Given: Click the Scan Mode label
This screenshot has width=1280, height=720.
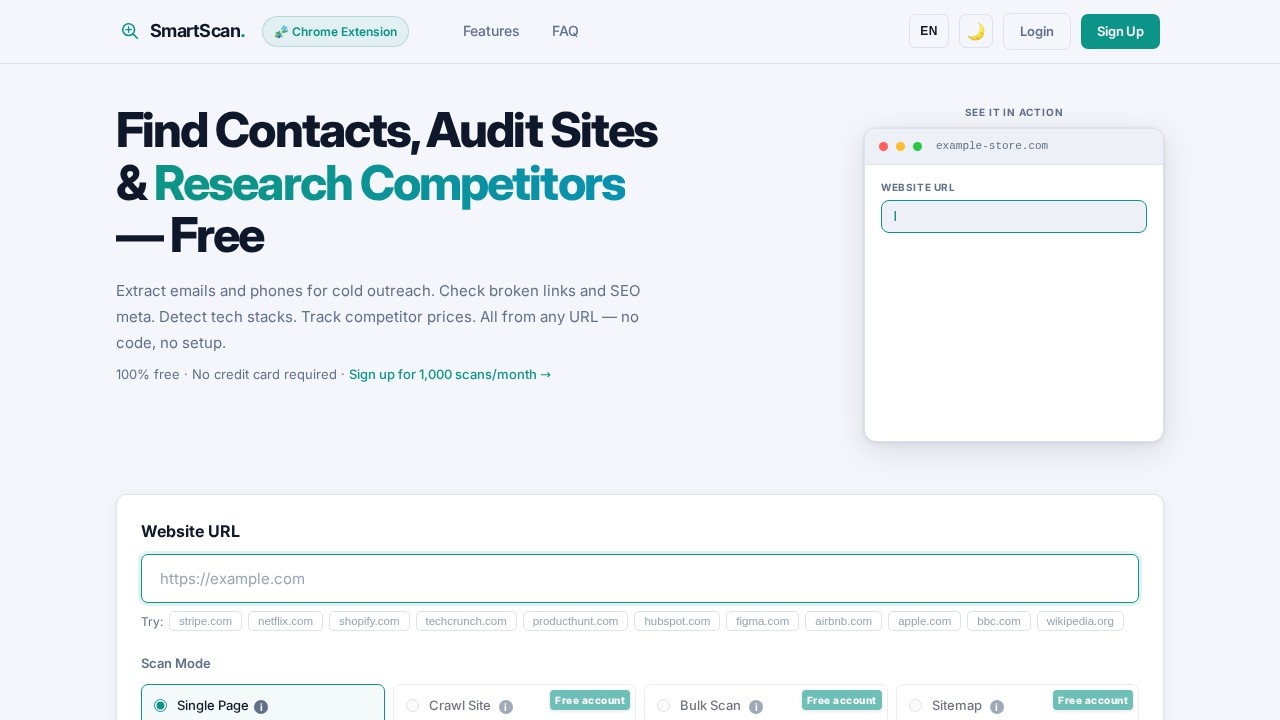Looking at the screenshot, I should tap(176, 663).
